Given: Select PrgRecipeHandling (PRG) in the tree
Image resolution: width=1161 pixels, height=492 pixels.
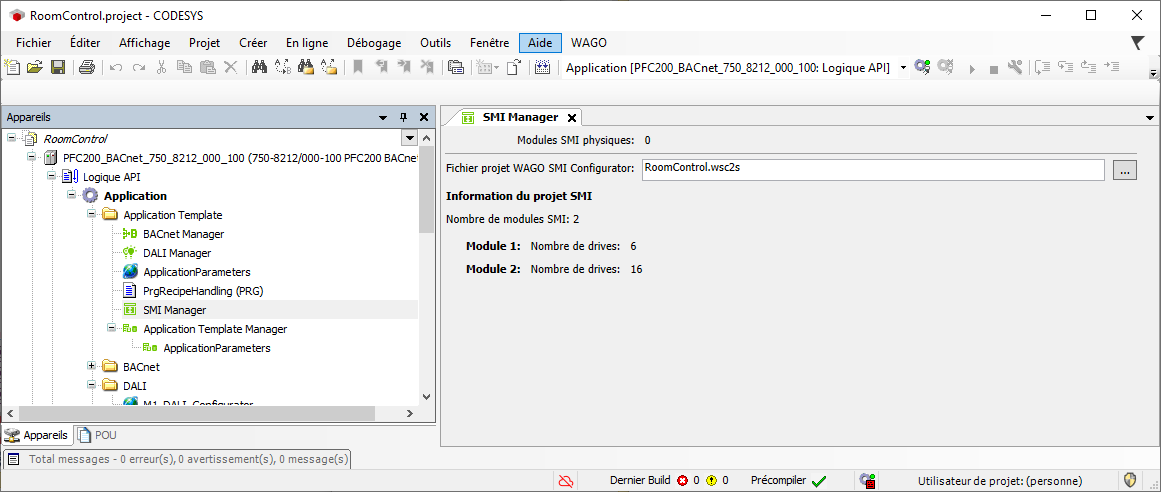Looking at the screenshot, I should coord(203,290).
